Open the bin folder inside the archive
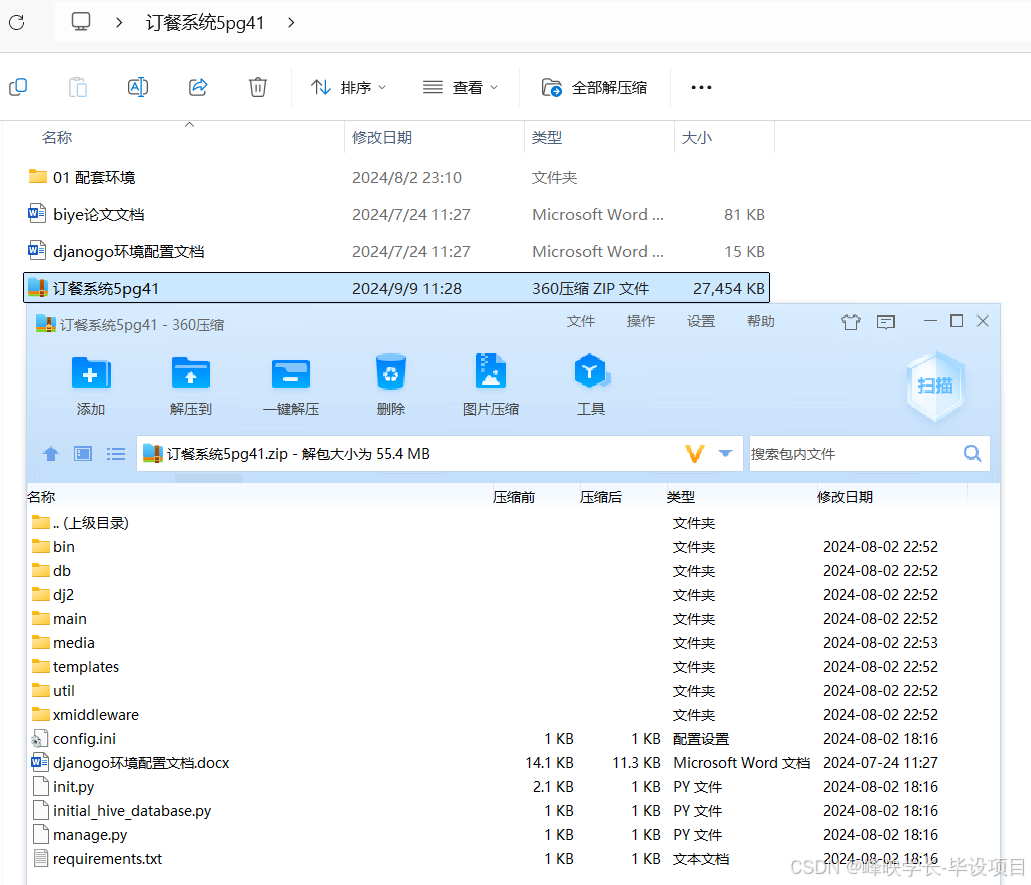Viewport: 1031px width, 885px height. [x=61, y=546]
